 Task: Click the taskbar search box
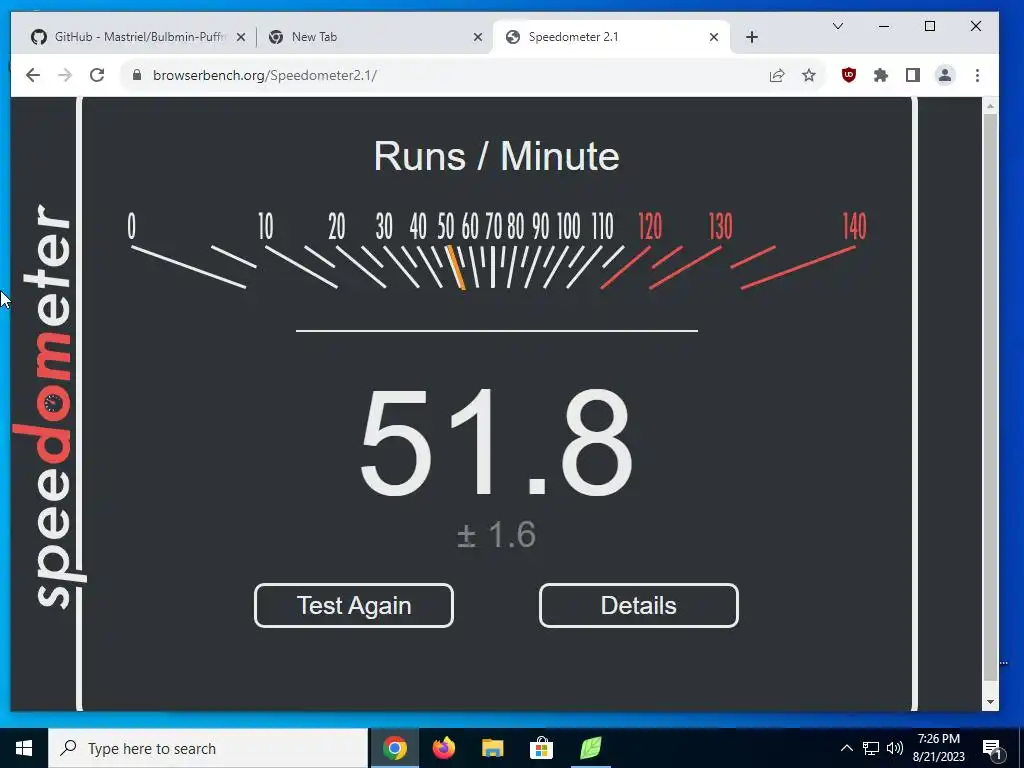point(208,748)
